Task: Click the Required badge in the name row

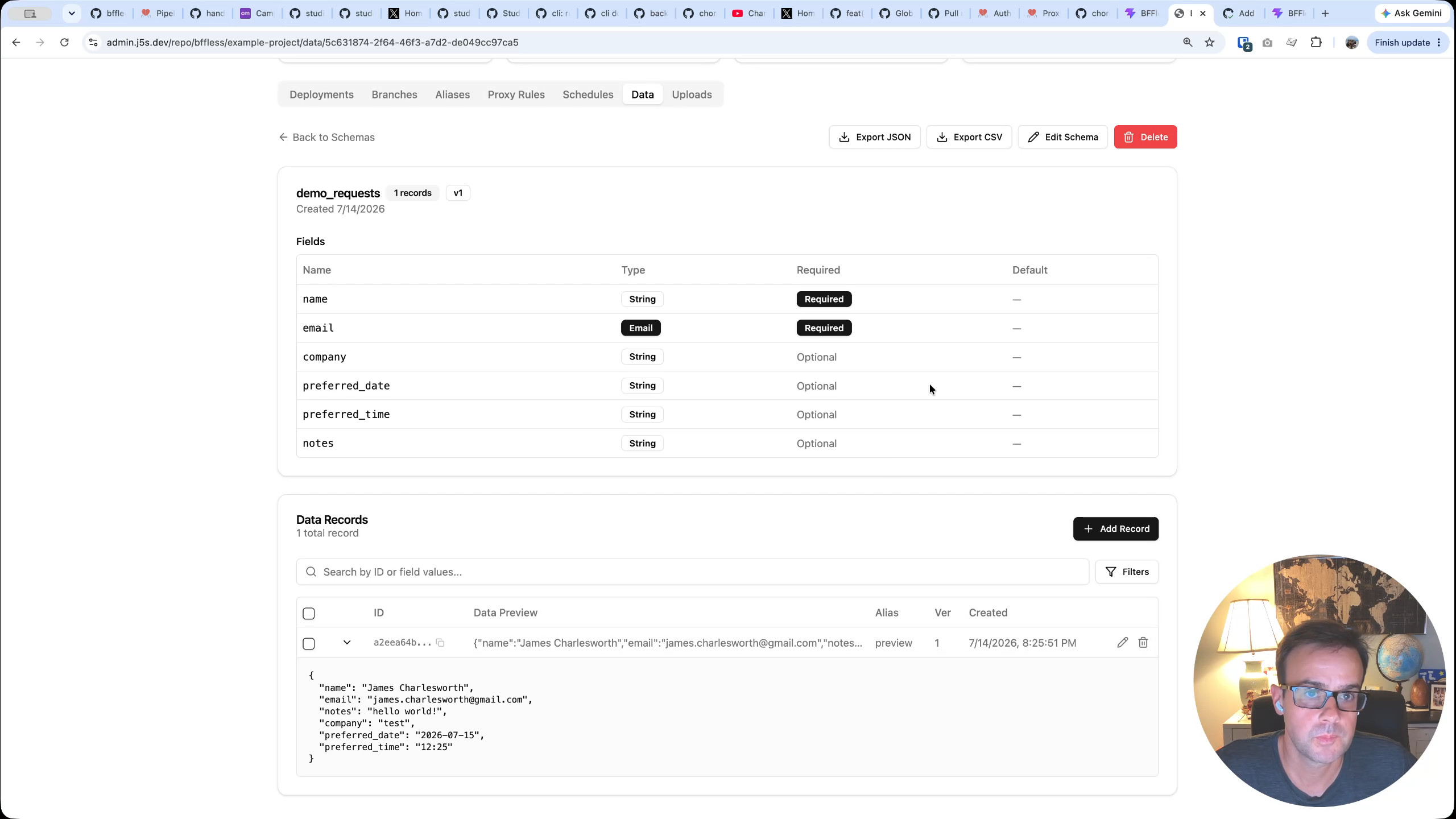Action: click(824, 299)
